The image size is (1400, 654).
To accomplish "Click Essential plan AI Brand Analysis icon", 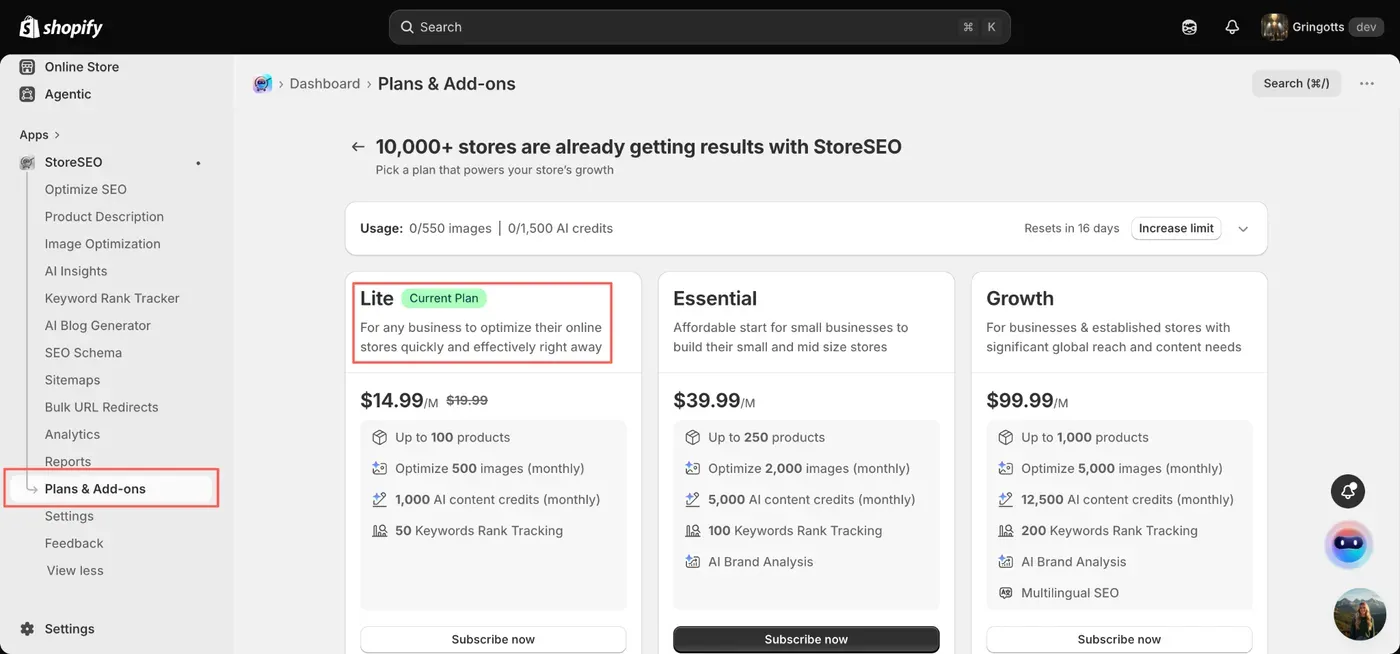I will (x=692, y=561).
